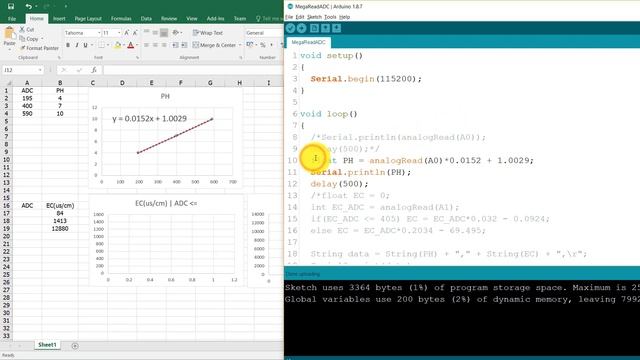Select the Sheet1 worksheet tab
This screenshot has width=640, height=360.
(47, 345)
